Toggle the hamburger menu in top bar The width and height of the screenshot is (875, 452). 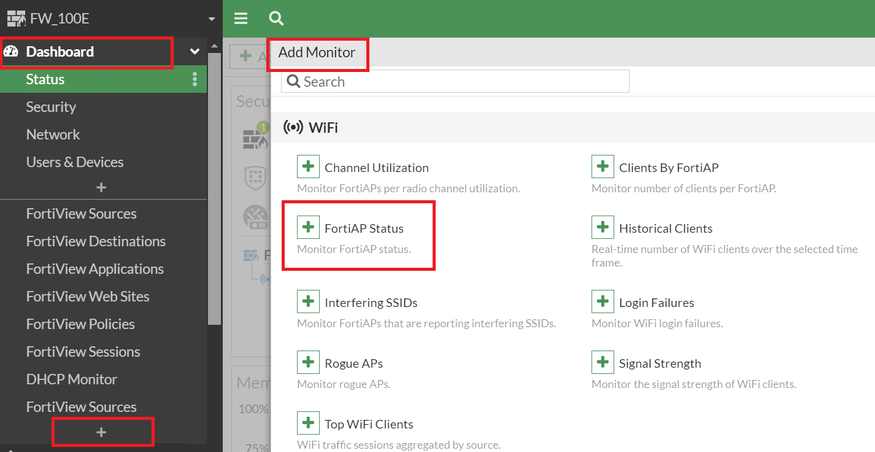pyautogui.click(x=240, y=18)
